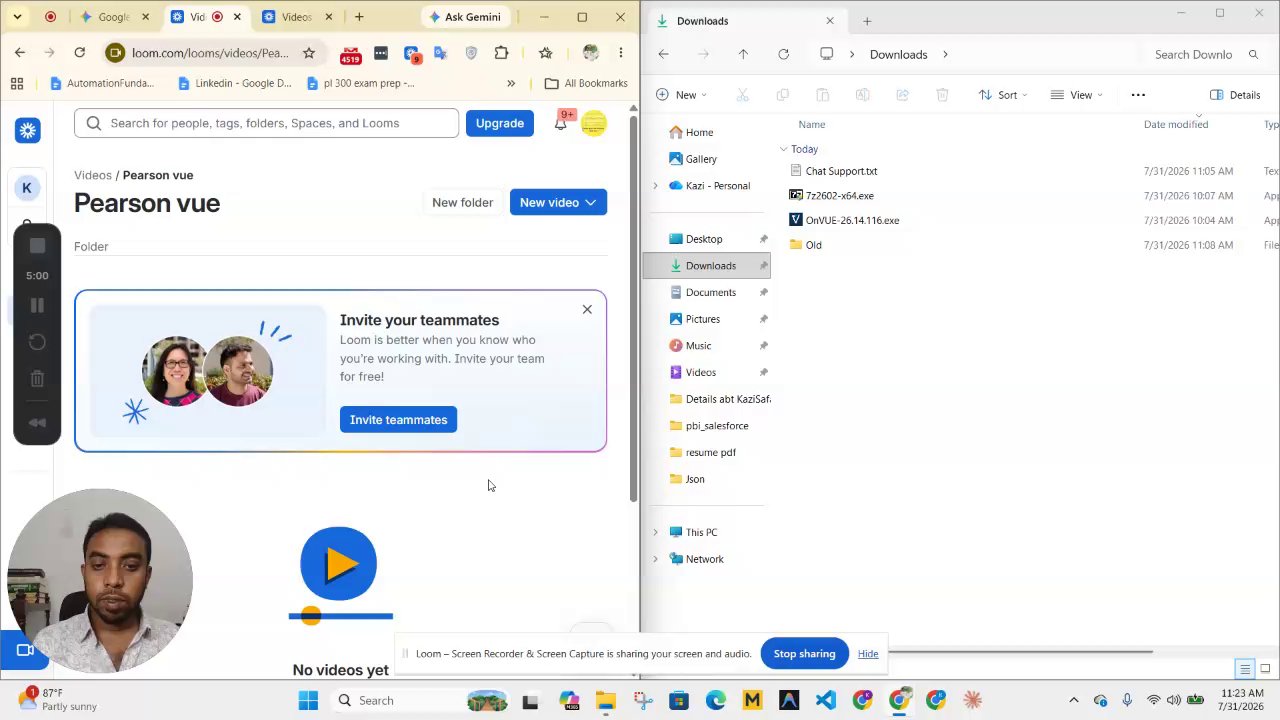The height and width of the screenshot is (720, 1280).
Task: Open the All Bookmarks folder
Action: click(x=586, y=83)
